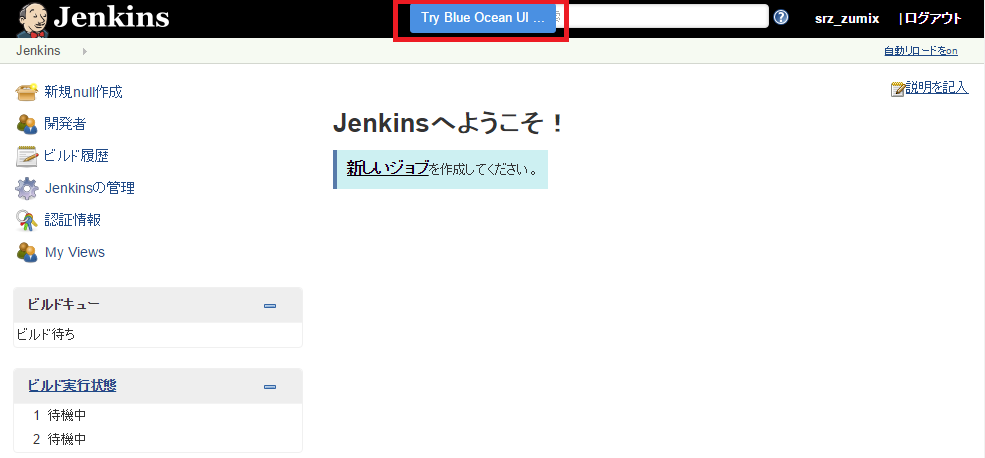Click the Jenkins butler logo icon
This screenshot has width=985, height=458.
(32, 19)
